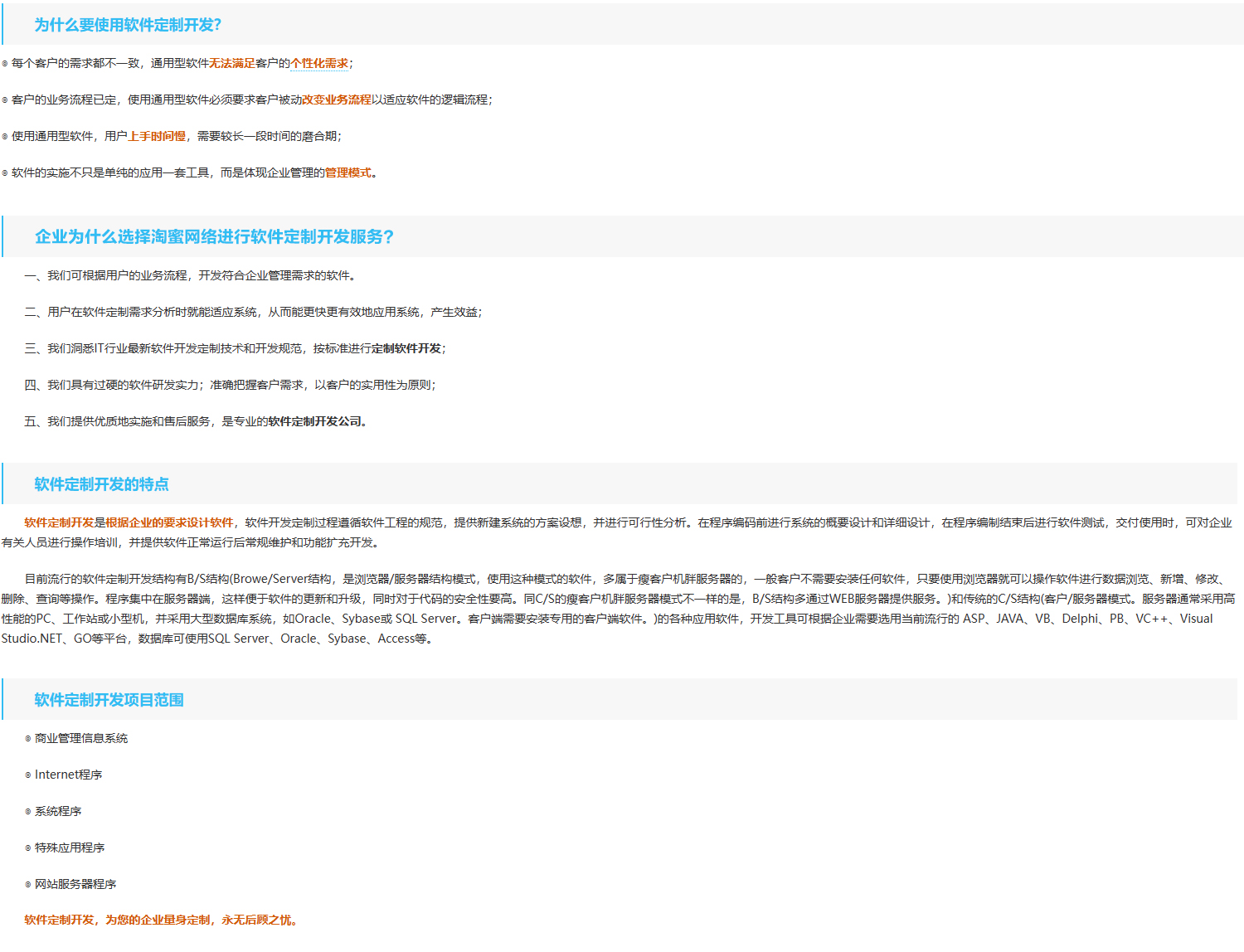Screen dimensions: 1244x952
Task: Click the bullet icon before 每个客户的需求
Action: tap(5, 64)
